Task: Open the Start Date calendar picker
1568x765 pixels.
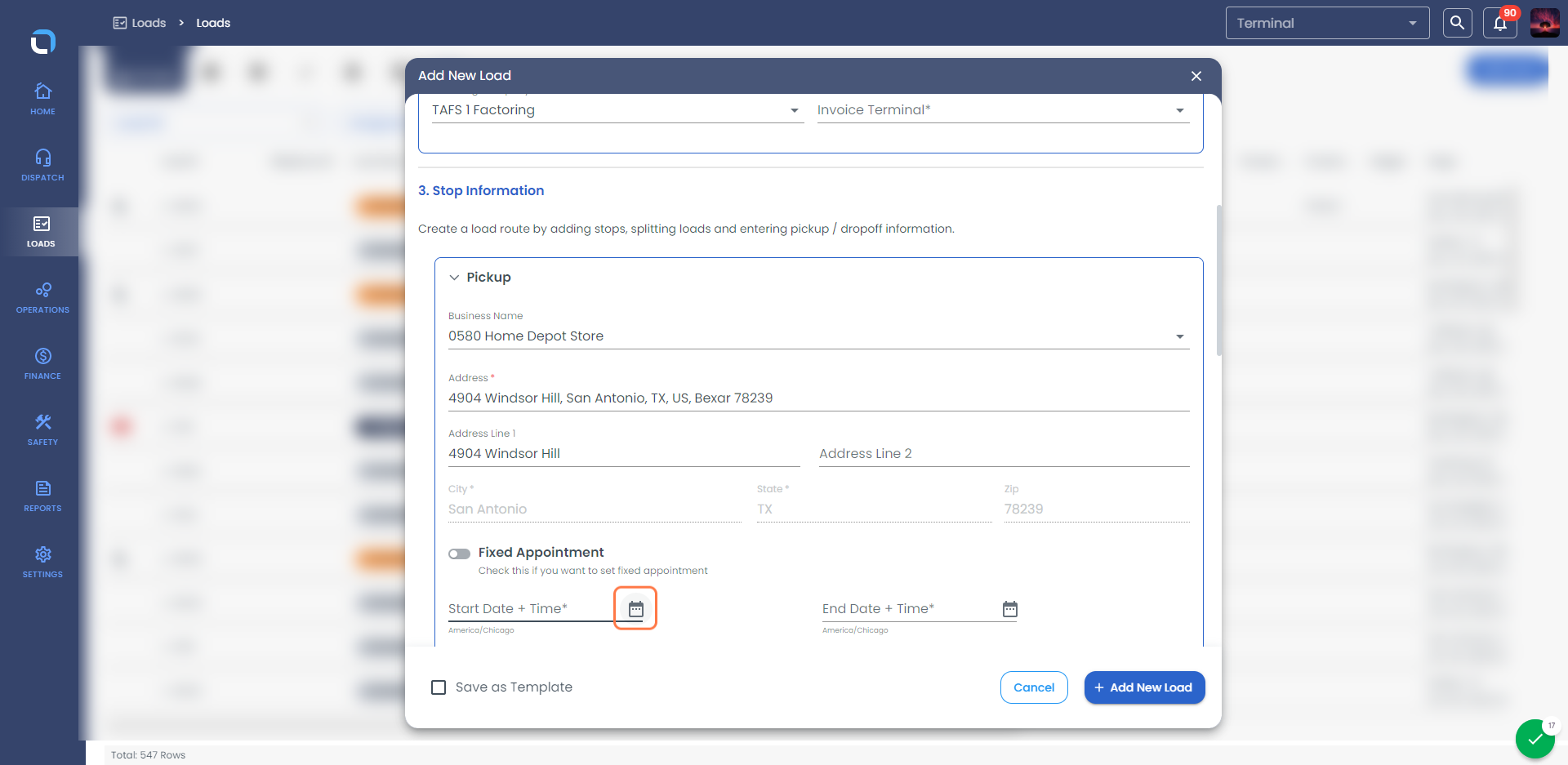Action: click(x=635, y=609)
